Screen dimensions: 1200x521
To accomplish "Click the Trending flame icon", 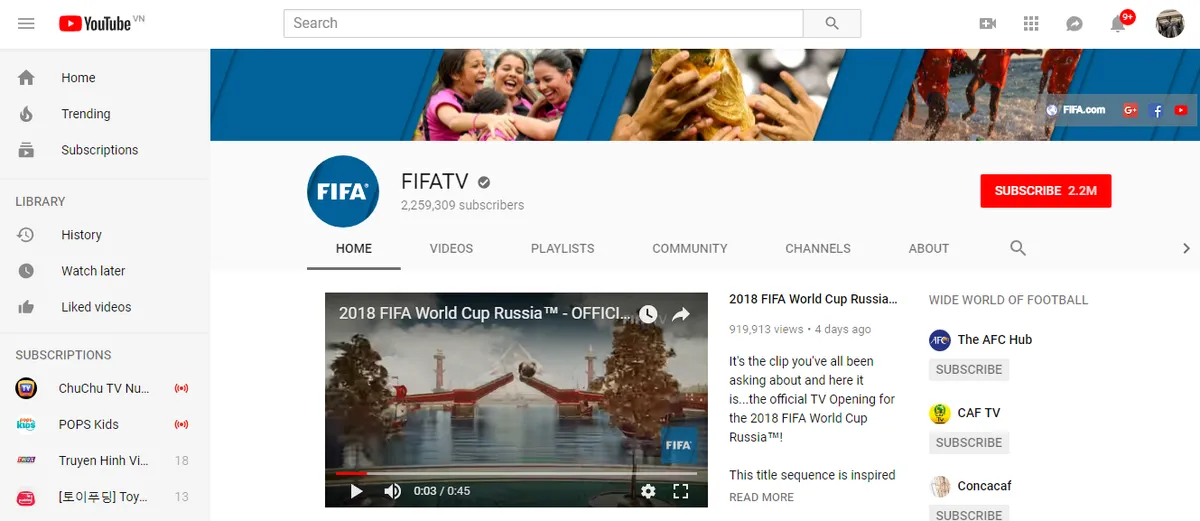I will point(26,114).
